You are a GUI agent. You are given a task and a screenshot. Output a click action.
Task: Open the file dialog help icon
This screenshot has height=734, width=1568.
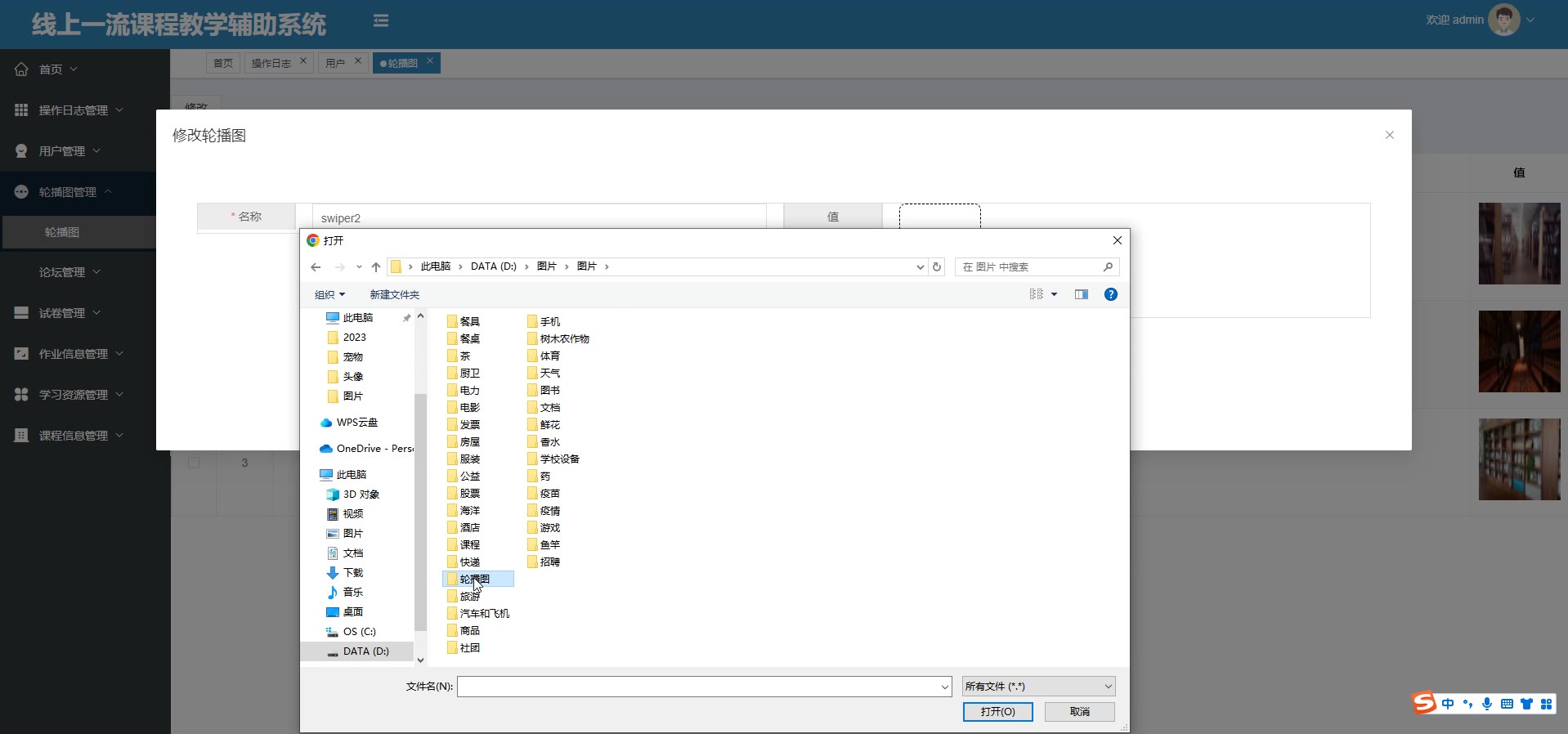click(1110, 294)
